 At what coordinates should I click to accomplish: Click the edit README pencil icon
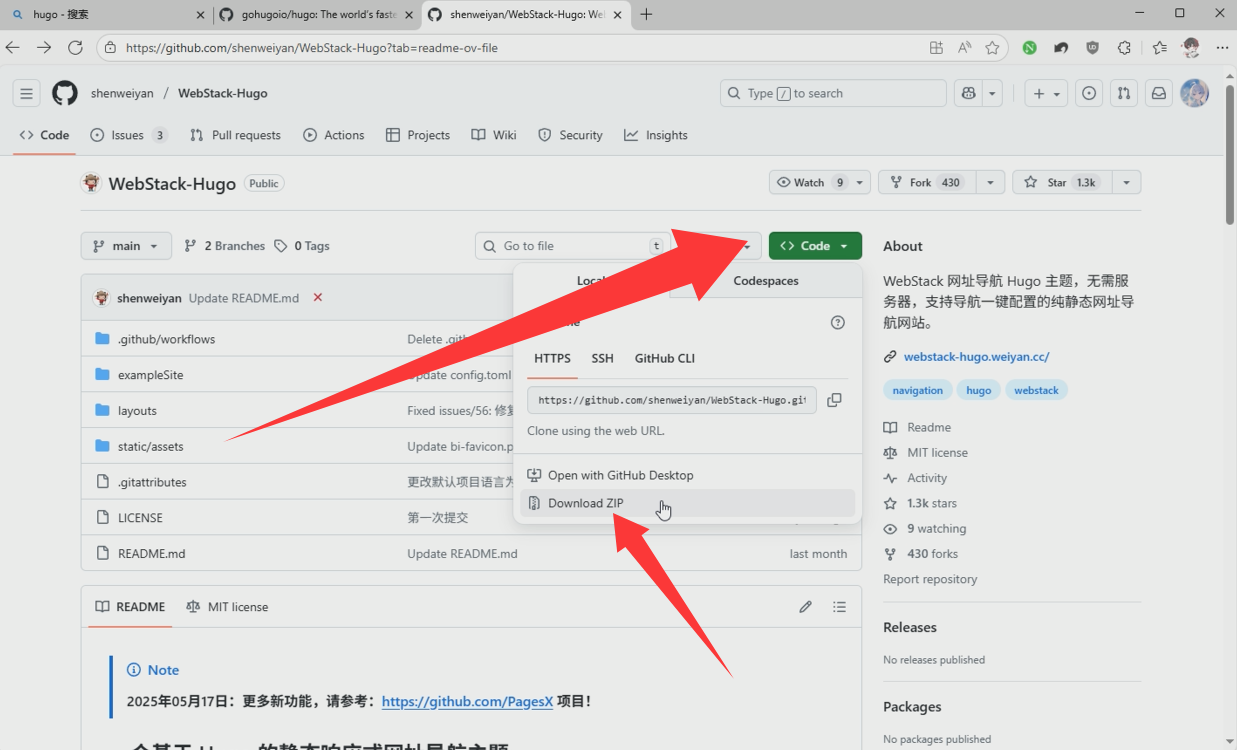point(805,607)
